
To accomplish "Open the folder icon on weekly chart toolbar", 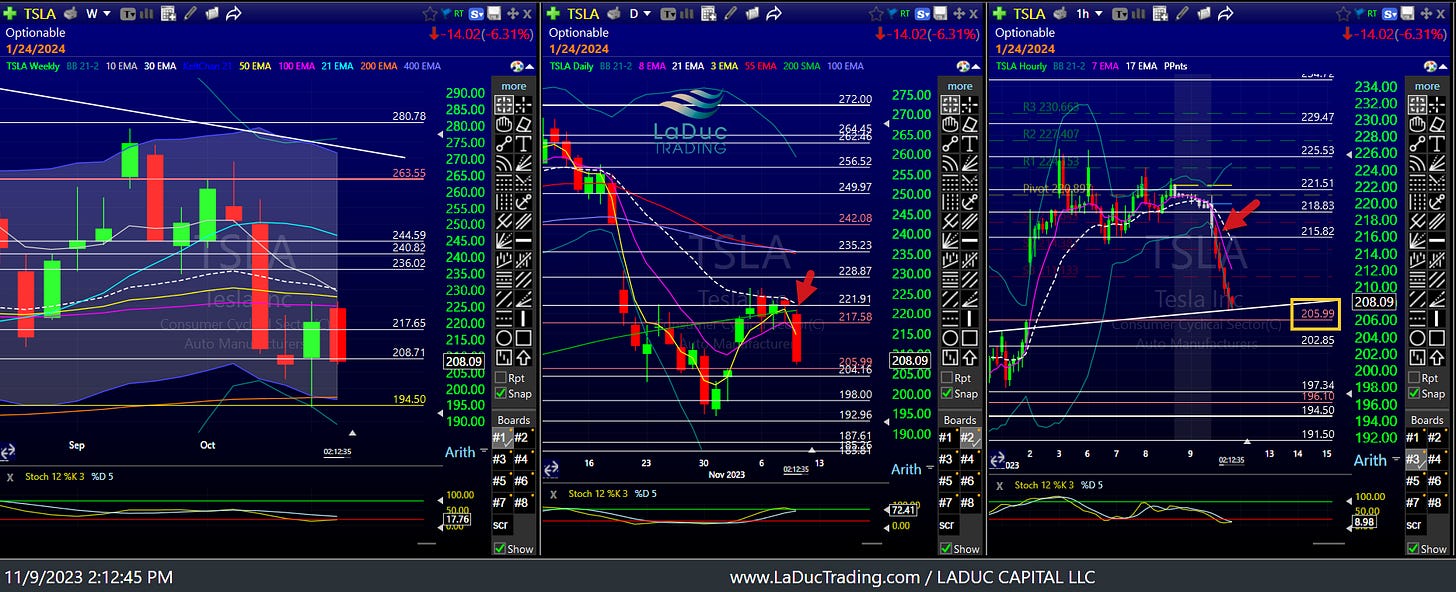I will [x=212, y=14].
